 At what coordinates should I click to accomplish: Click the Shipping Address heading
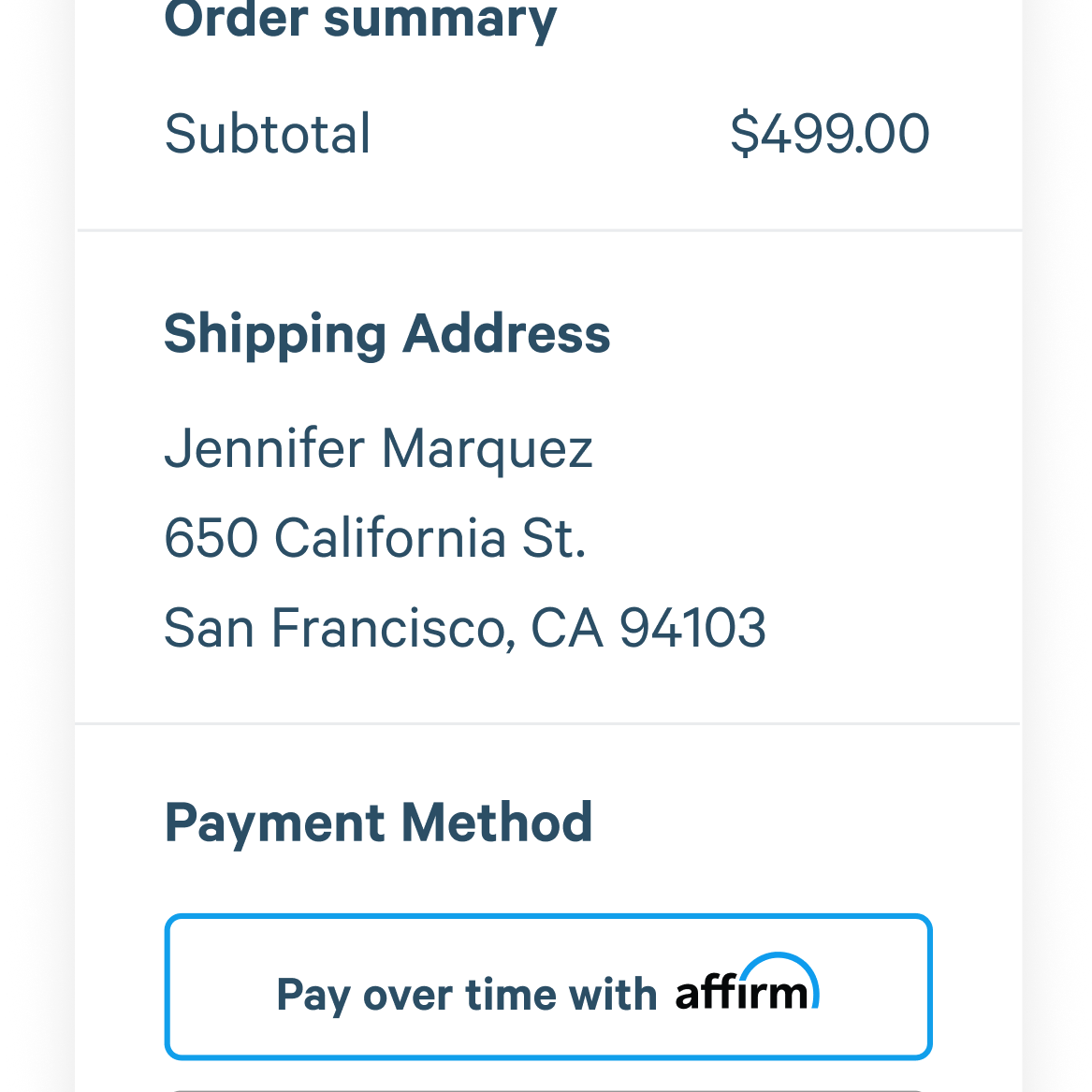point(386,336)
